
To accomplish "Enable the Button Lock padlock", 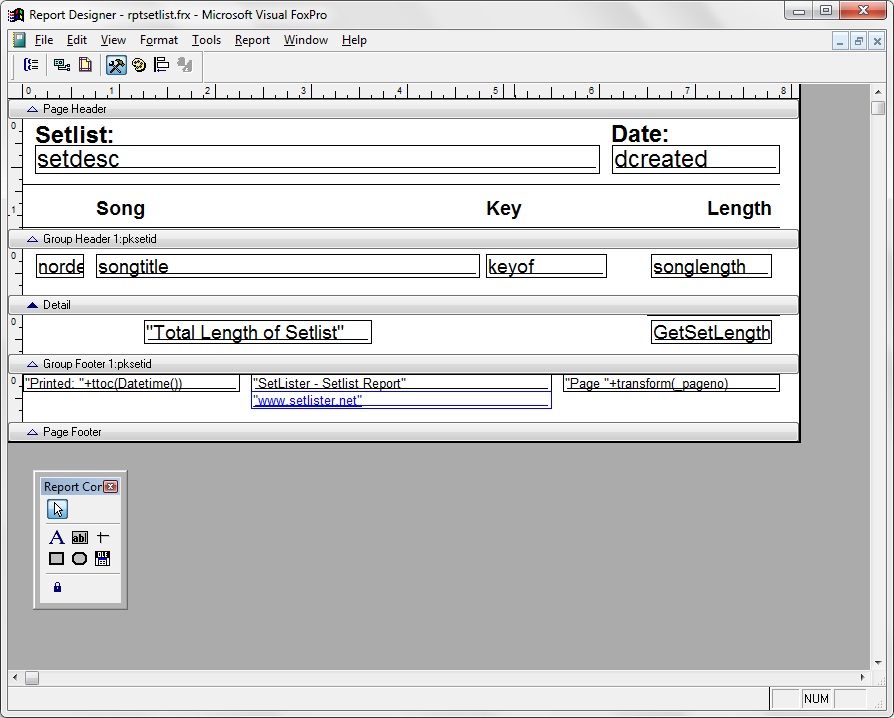I will tap(57, 587).
